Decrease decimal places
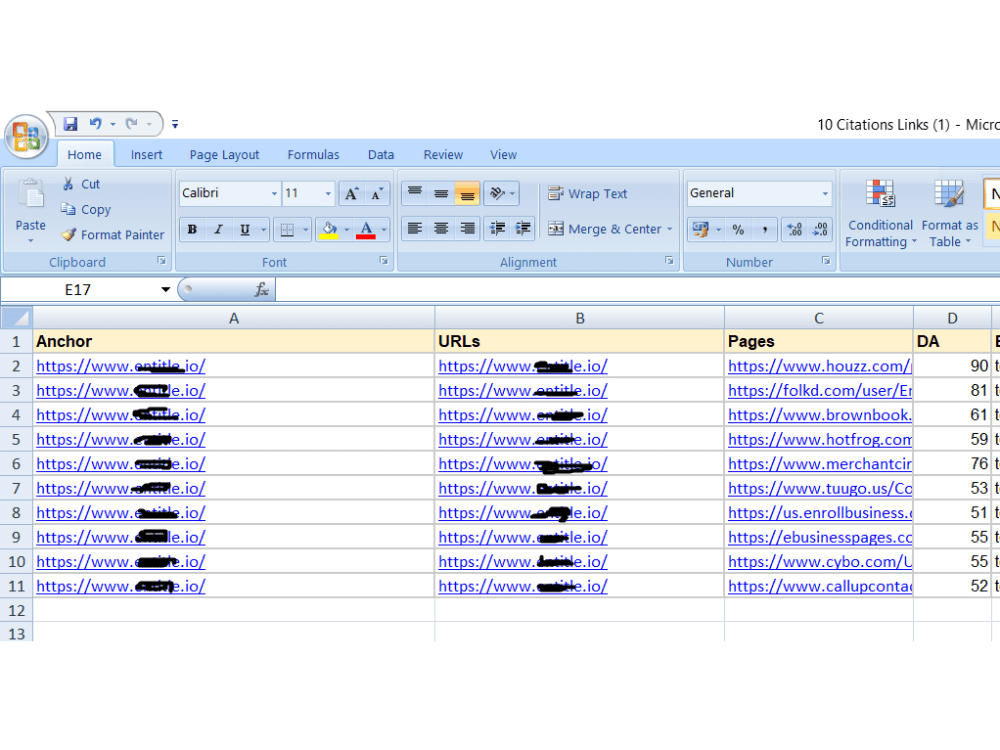Viewport: 1000px width, 750px height. coord(820,230)
